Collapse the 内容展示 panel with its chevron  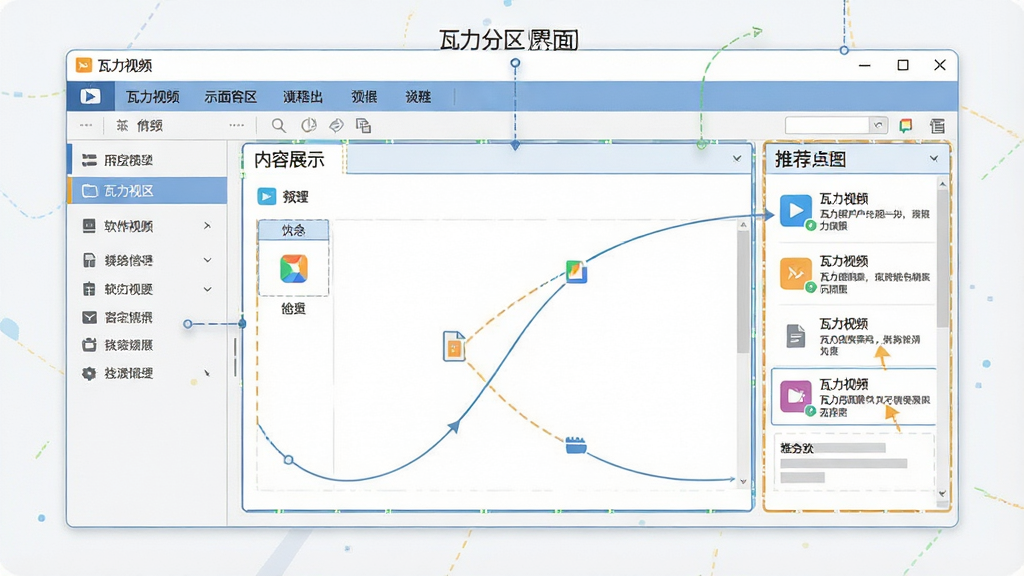[x=737, y=159]
